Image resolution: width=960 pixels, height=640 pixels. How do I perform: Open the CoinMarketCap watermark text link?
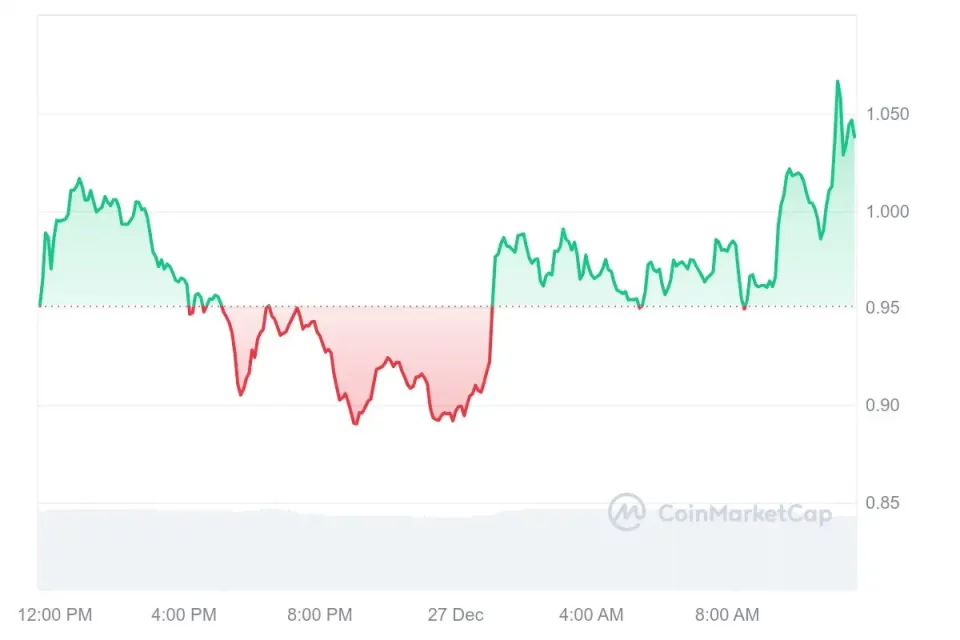pyautogui.click(x=743, y=514)
